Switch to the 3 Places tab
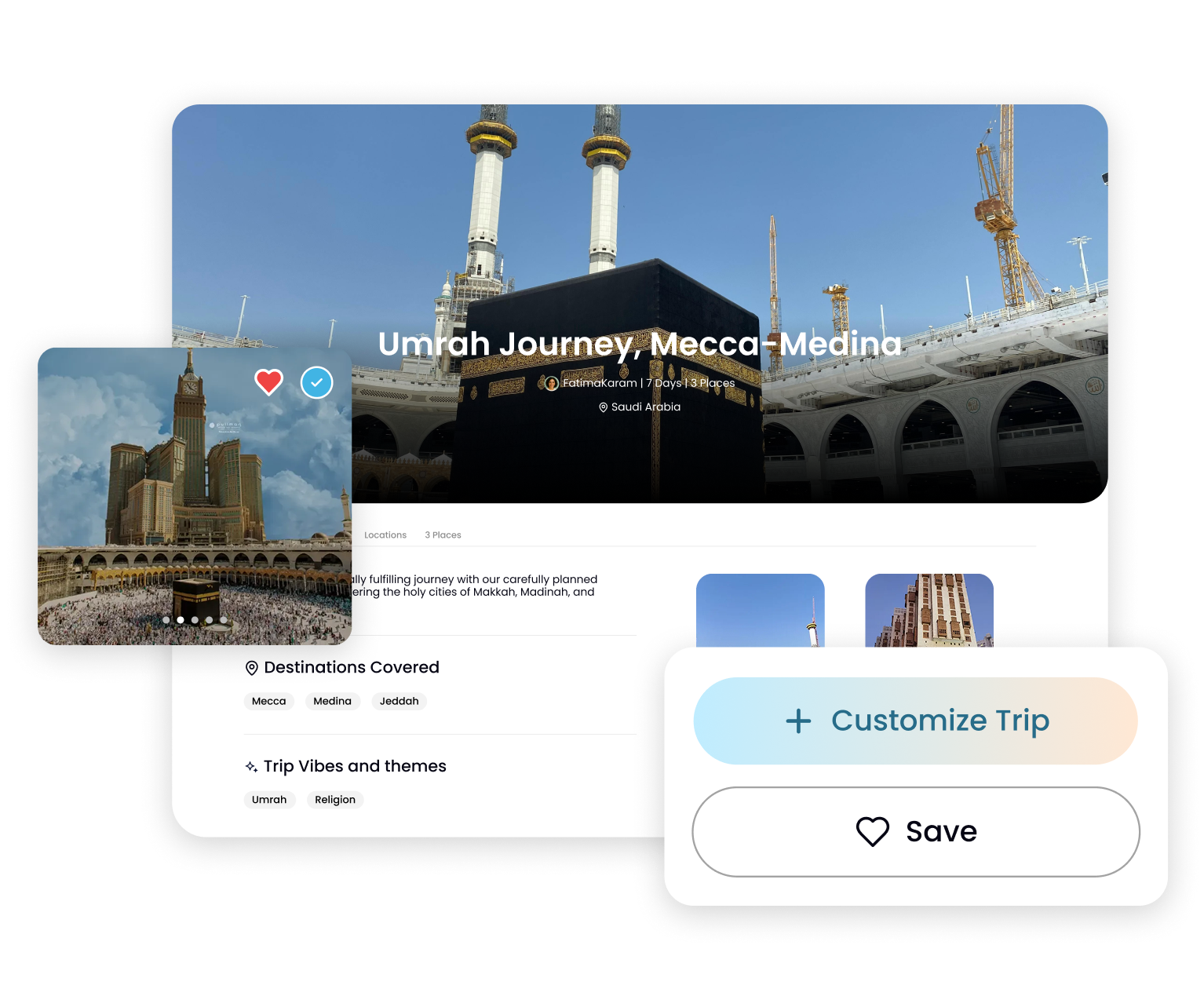 click(x=443, y=535)
